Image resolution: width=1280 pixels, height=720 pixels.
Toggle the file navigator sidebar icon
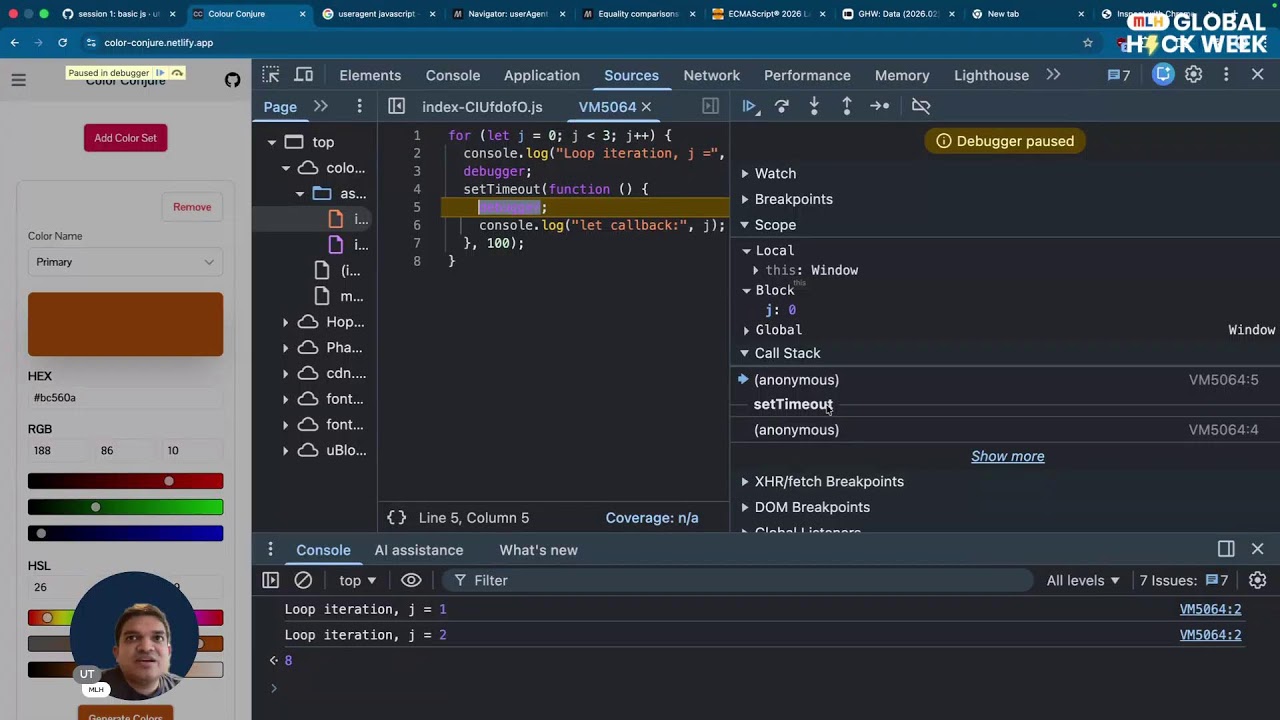pyautogui.click(x=397, y=106)
